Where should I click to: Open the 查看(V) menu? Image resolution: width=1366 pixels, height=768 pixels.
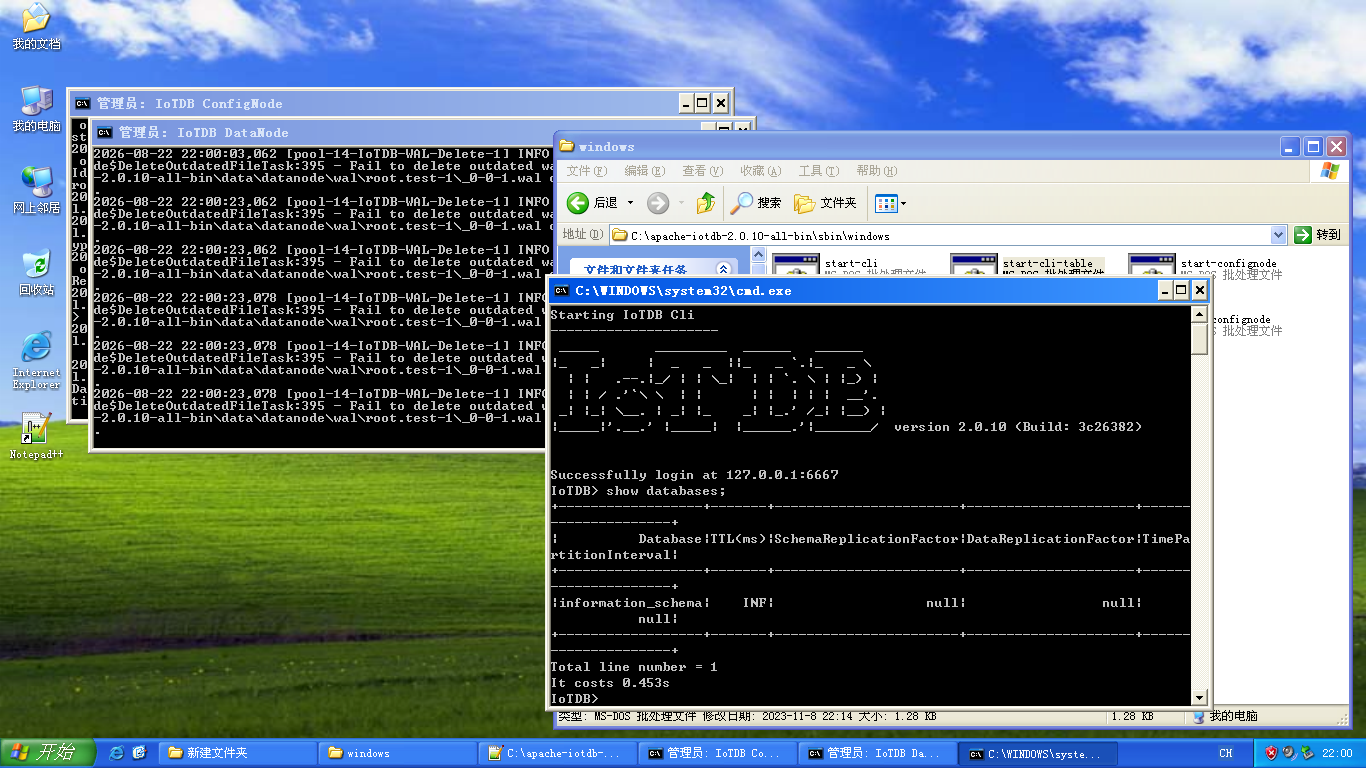pos(702,171)
